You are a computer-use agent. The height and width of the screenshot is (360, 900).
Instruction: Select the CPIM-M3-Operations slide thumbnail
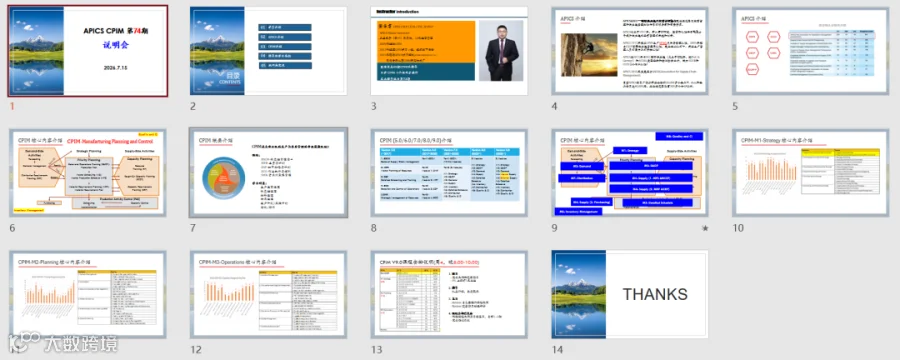click(x=268, y=294)
